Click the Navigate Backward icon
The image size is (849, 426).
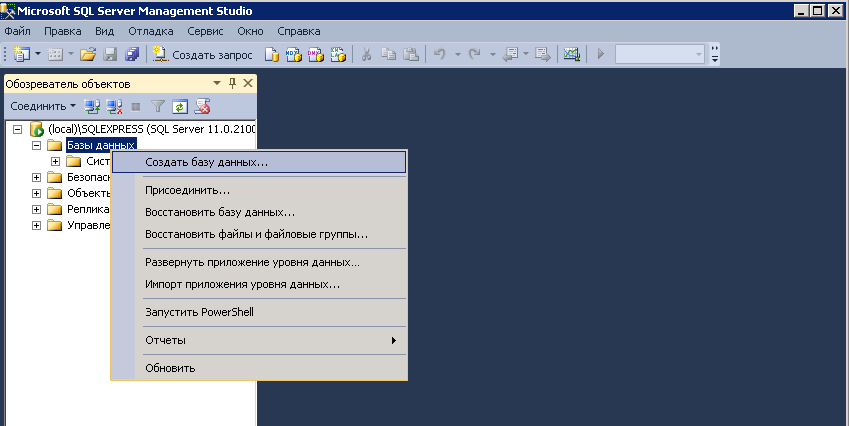pyautogui.click(x=511, y=54)
